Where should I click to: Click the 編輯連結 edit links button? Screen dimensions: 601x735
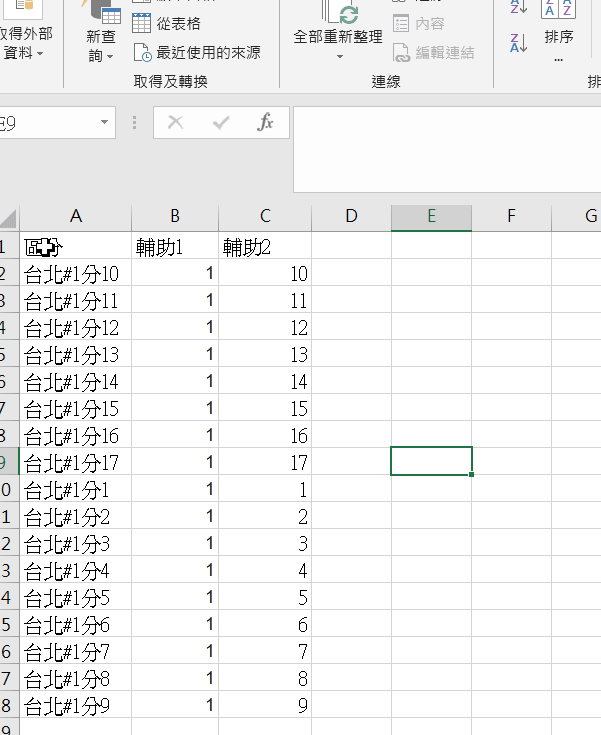point(434,52)
